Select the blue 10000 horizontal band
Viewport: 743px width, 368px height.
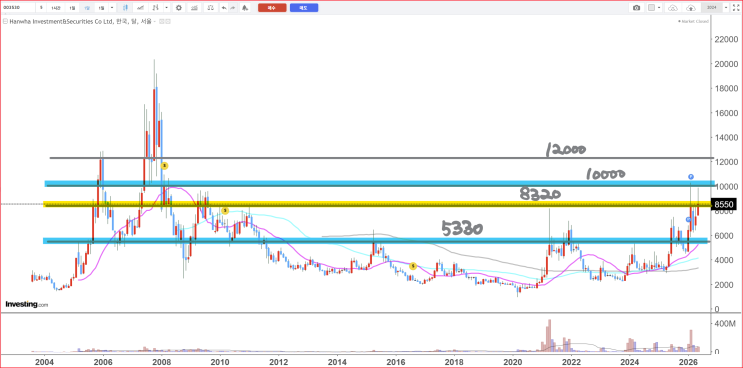click(379, 183)
